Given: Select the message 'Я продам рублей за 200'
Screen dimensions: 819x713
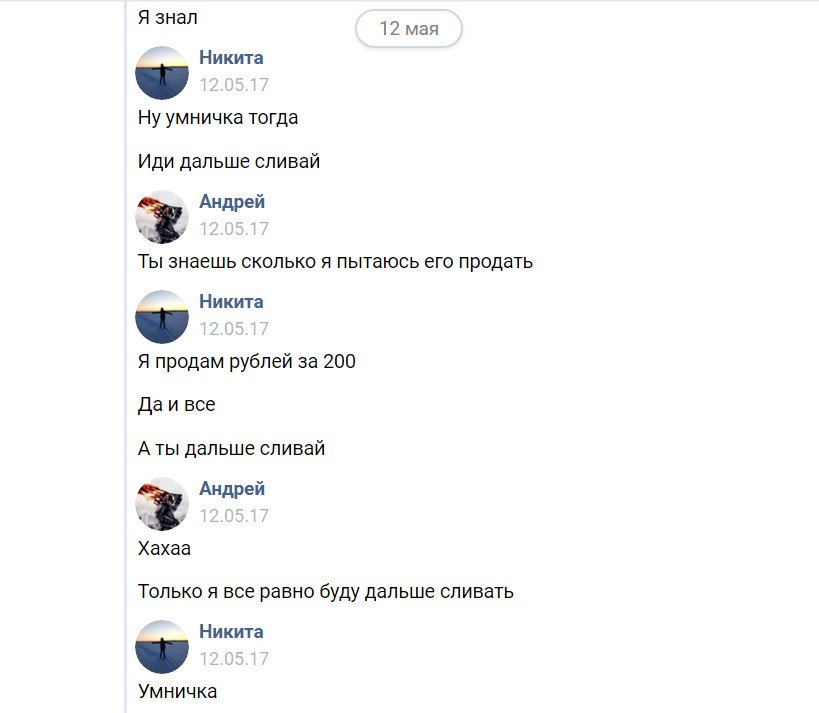Looking at the screenshot, I should coord(247,361).
